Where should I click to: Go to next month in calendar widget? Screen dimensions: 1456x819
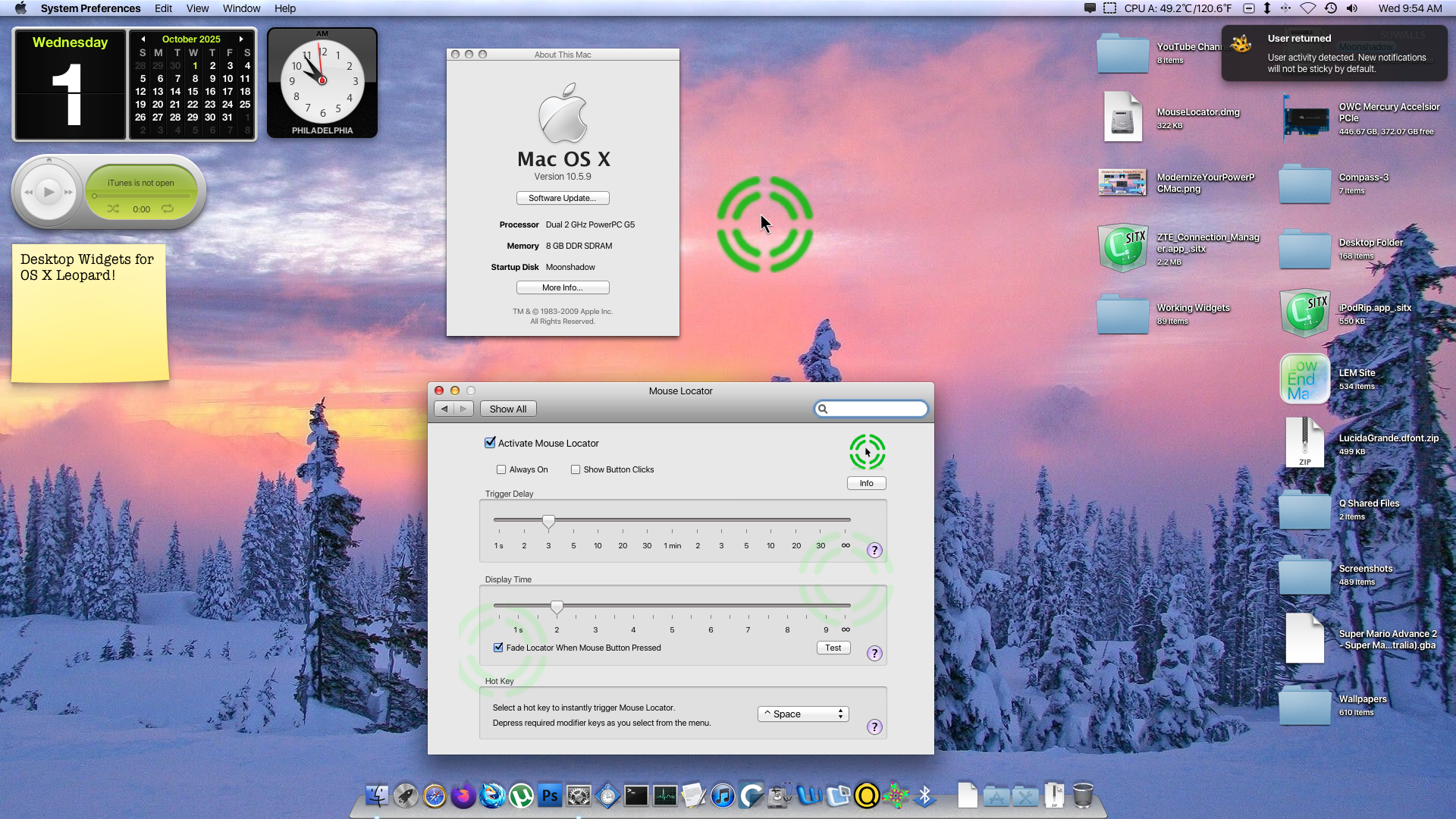click(241, 39)
